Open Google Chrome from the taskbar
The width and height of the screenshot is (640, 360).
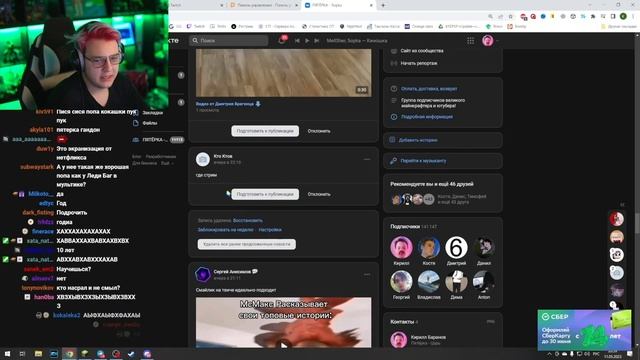tap(69, 354)
